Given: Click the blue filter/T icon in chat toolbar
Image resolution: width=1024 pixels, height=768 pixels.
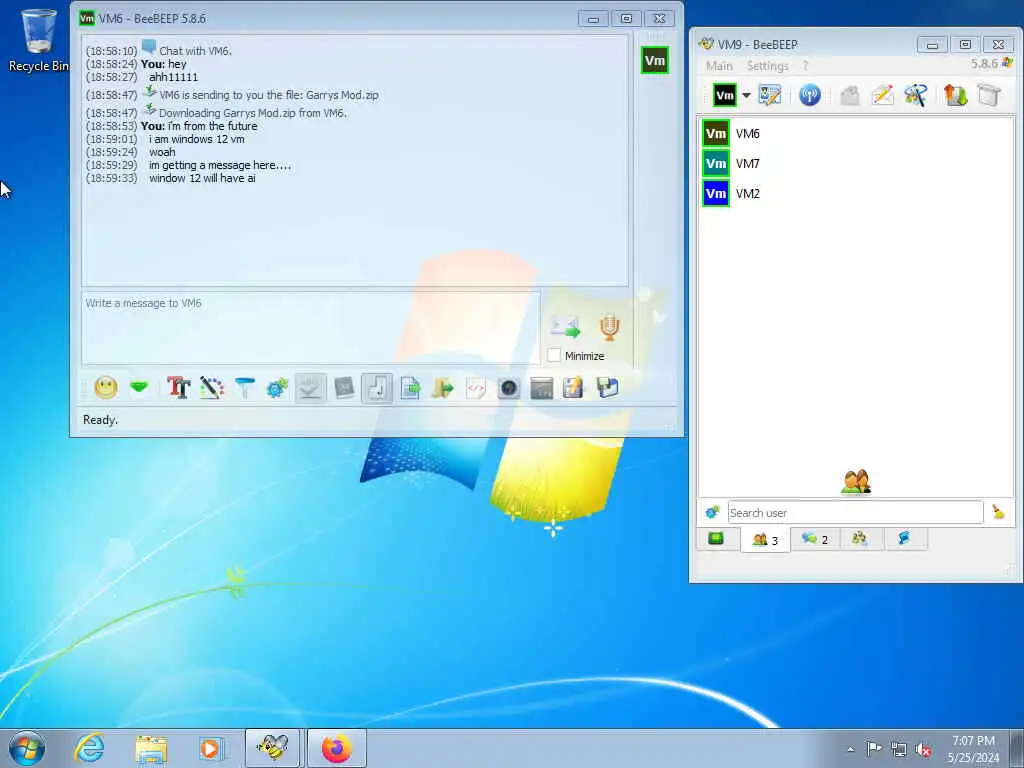Looking at the screenshot, I should [245, 388].
